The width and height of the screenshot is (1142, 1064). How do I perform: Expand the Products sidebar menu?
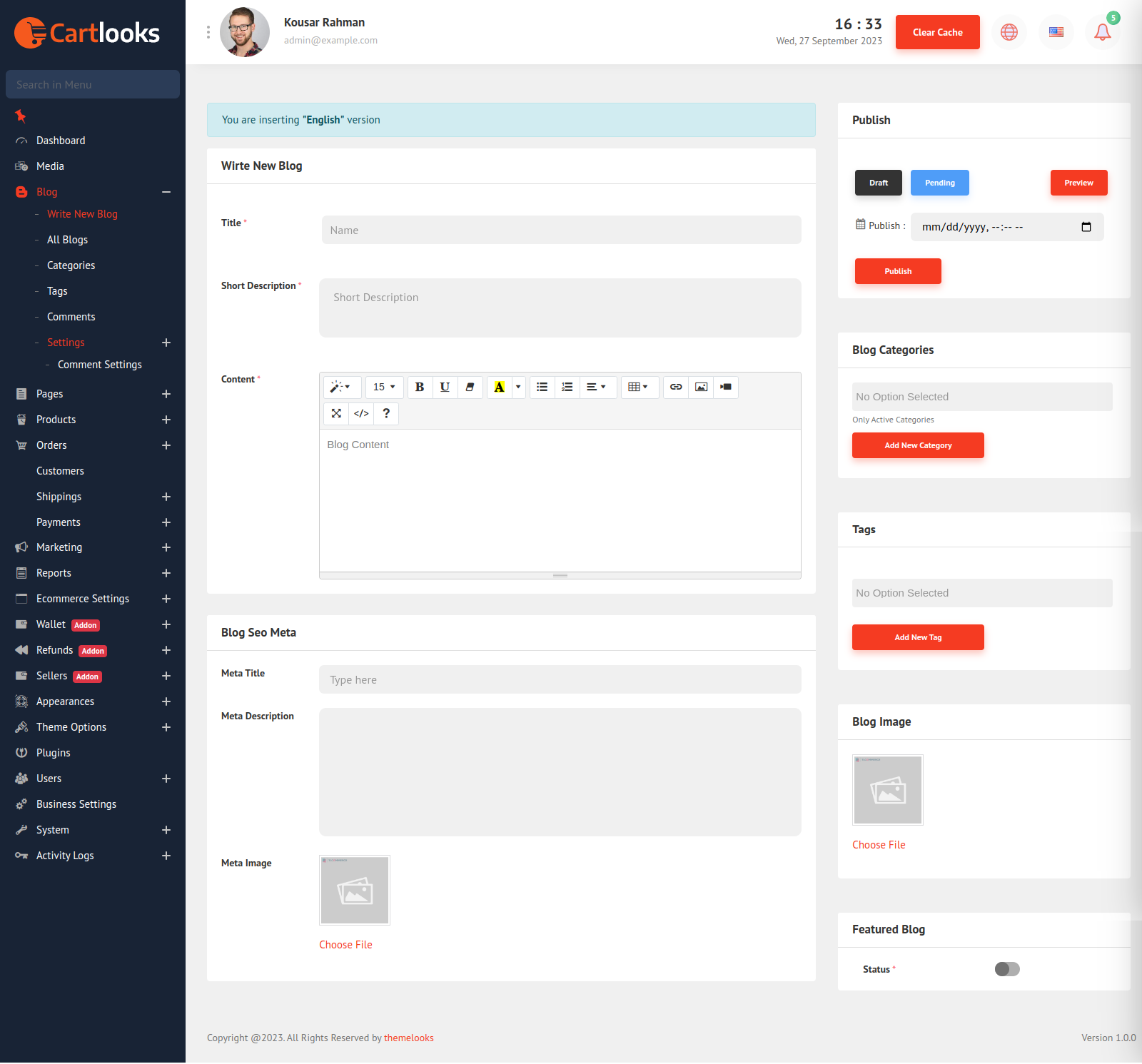pyautogui.click(x=166, y=420)
